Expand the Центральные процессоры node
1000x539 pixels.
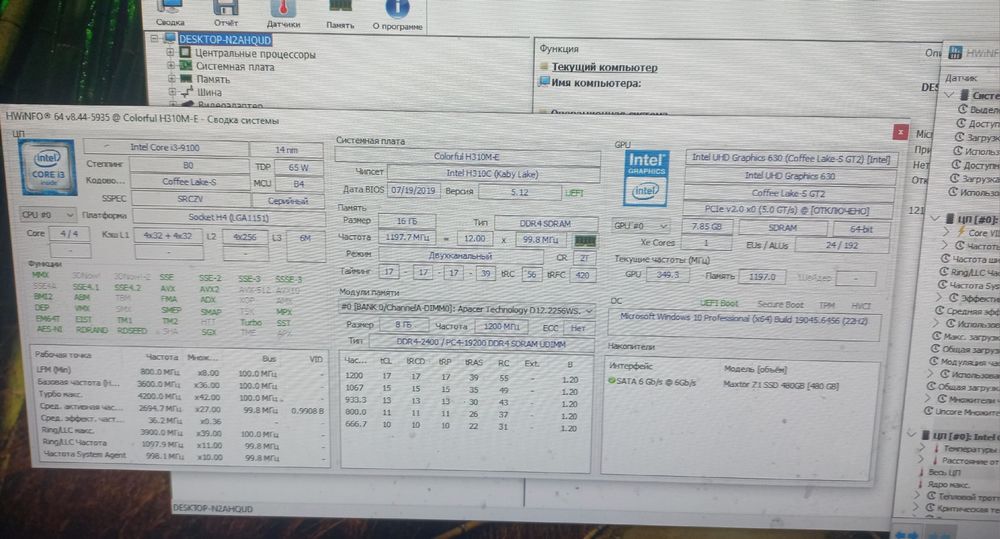[x=170, y=52]
